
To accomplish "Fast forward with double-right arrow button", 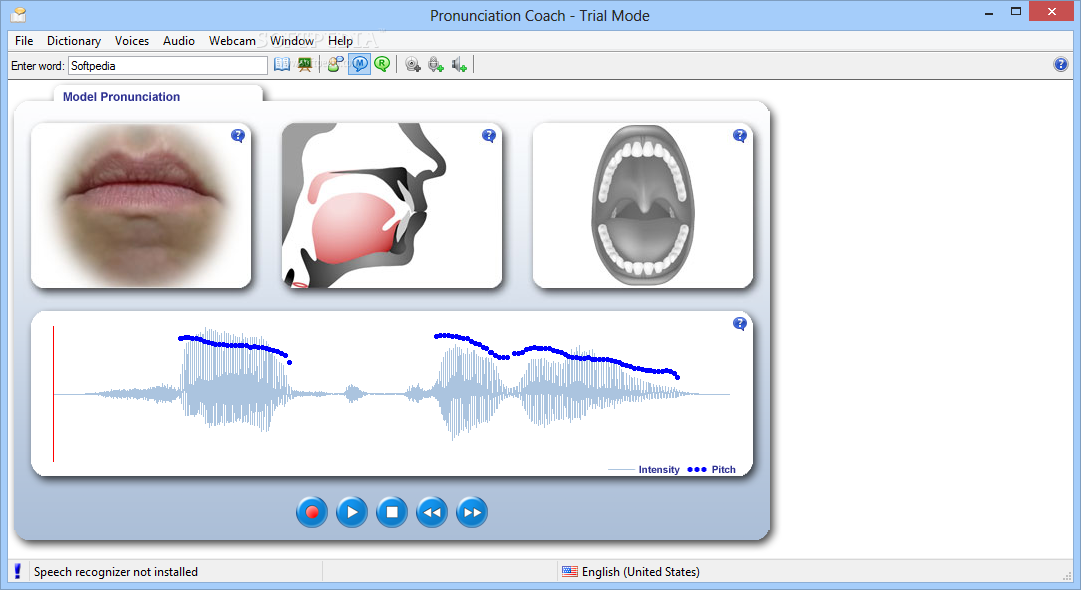I will [x=472, y=512].
